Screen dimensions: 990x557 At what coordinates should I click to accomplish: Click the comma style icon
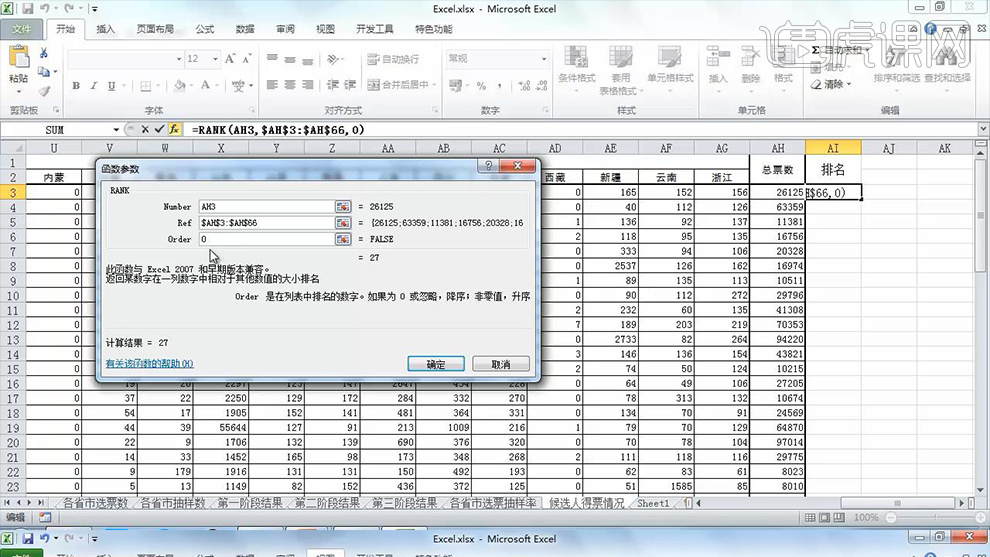tap(499, 85)
